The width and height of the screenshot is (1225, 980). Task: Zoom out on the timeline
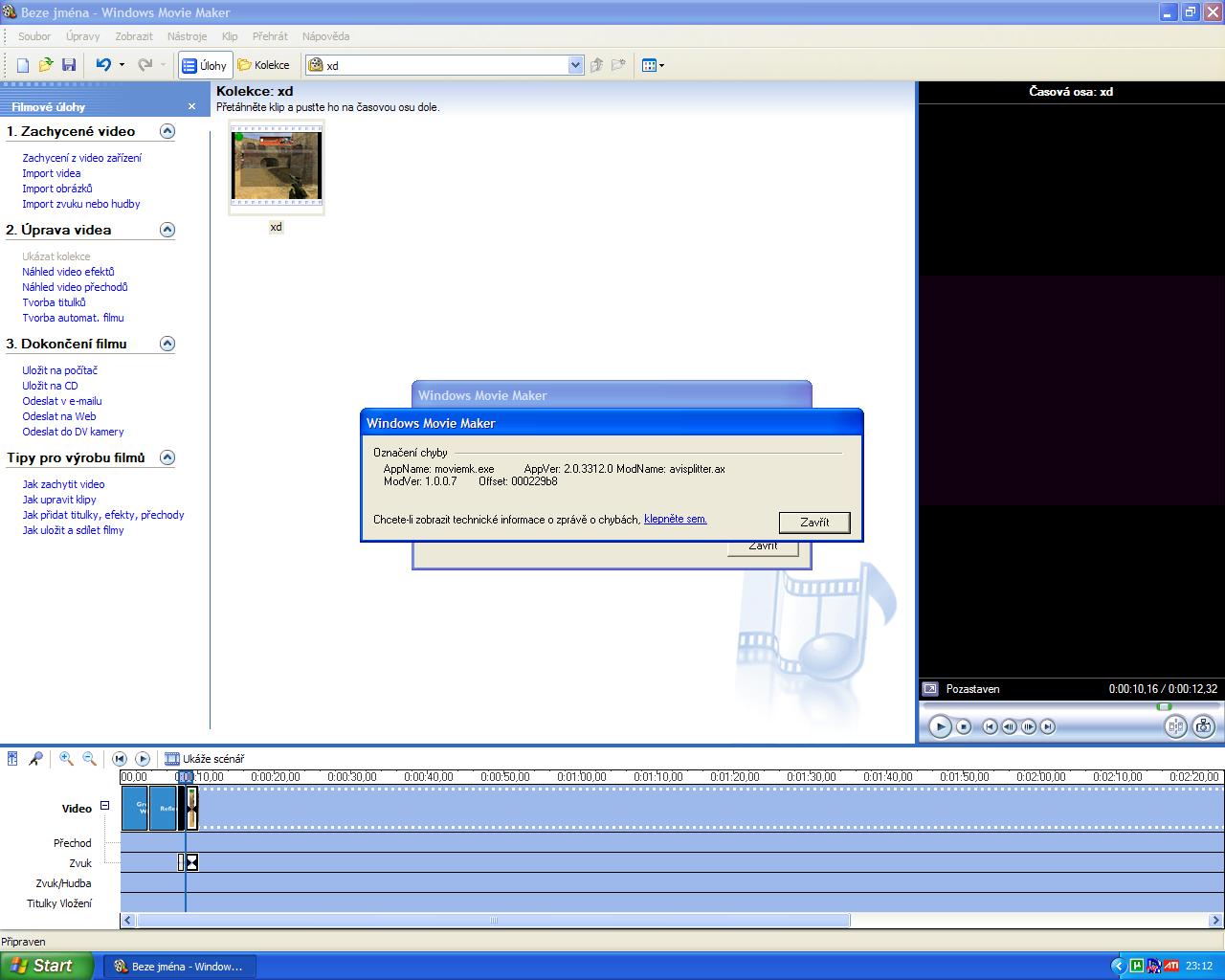[x=89, y=759]
